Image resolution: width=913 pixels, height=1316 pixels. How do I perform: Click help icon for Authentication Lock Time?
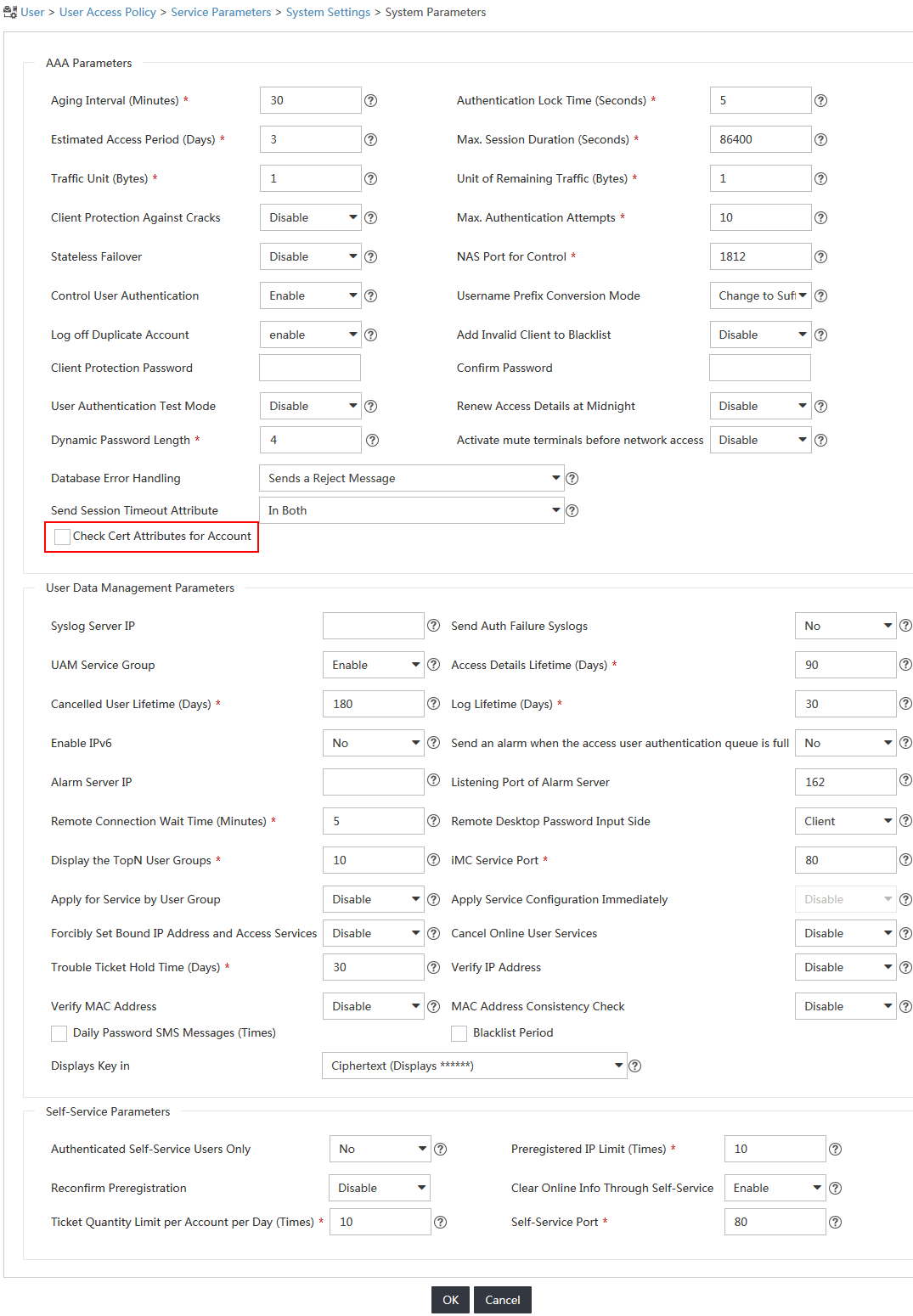click(820, 100)
